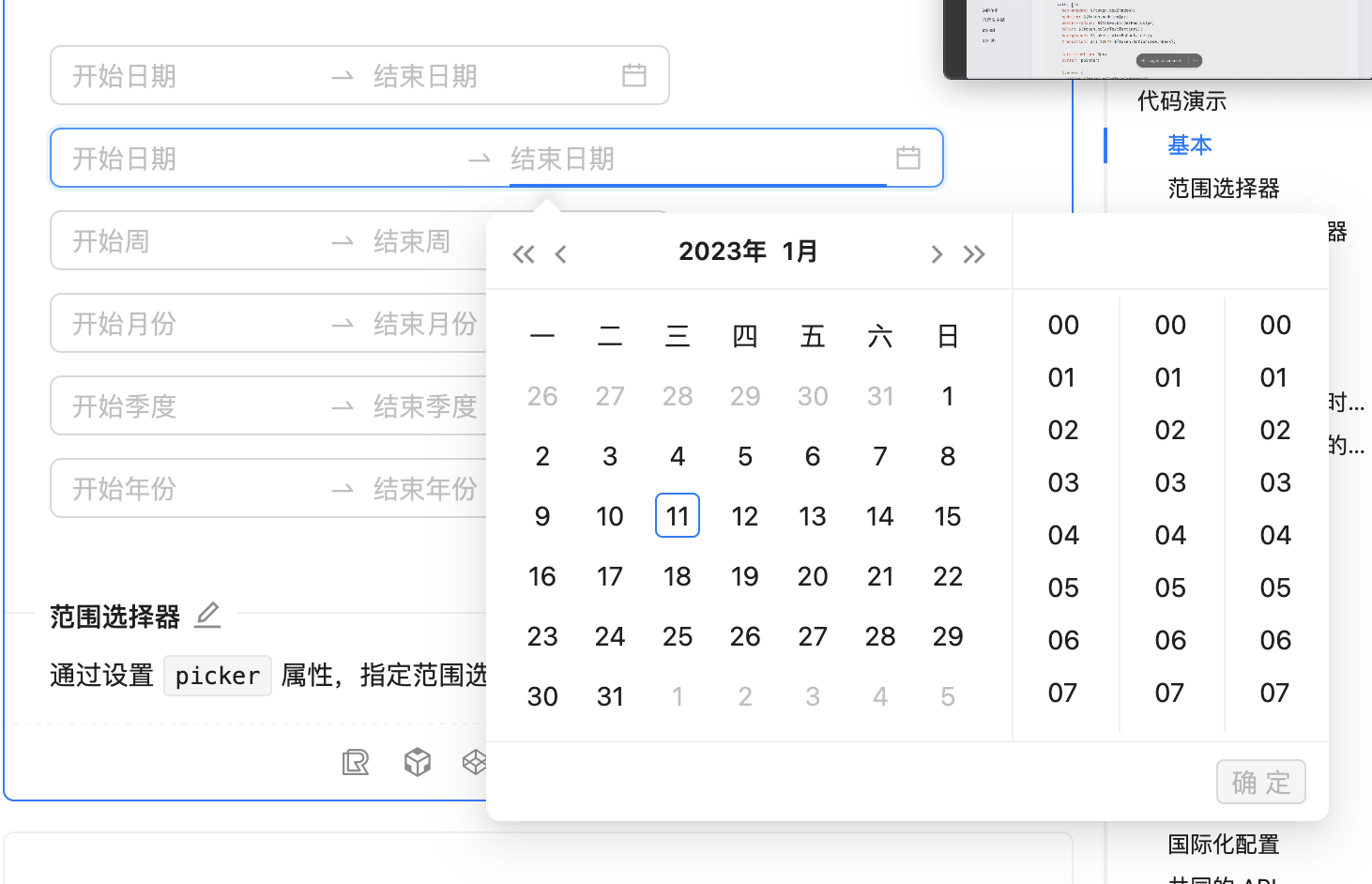Click the 确定 confirm button
Viewport: 1372px width, 884px height.
(x=1260, y=782)
